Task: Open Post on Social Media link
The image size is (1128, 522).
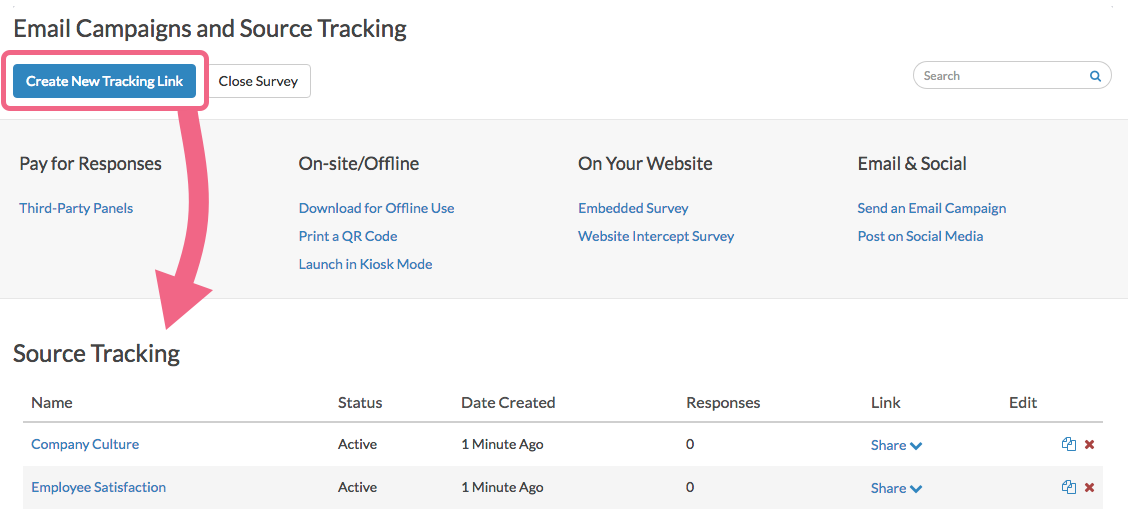Action: [x=920, y=236]
